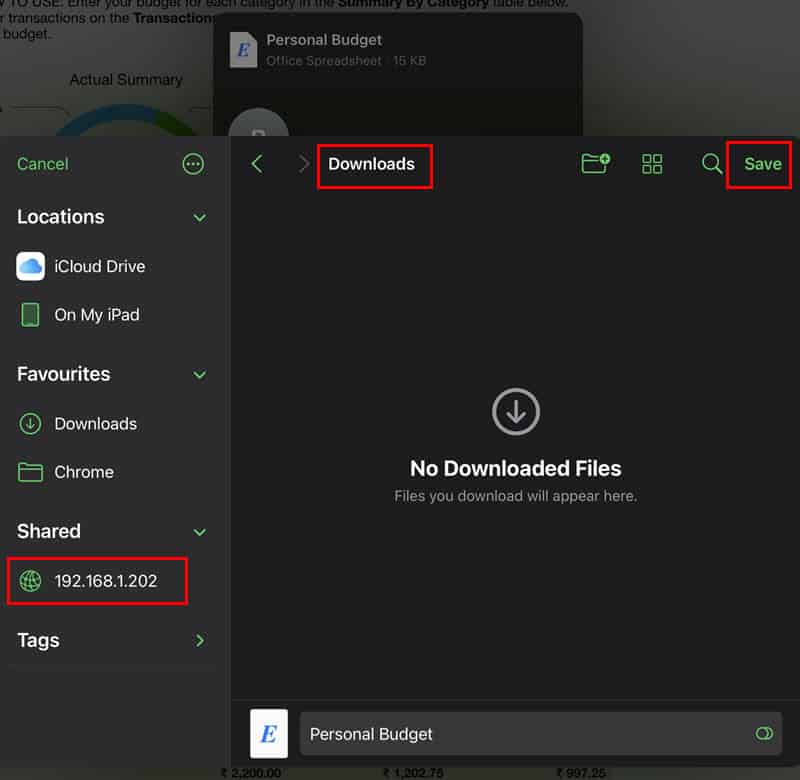Tap the iPad device icon
The height and width of the screenshot is (780, 800).
tap(30, 314)
